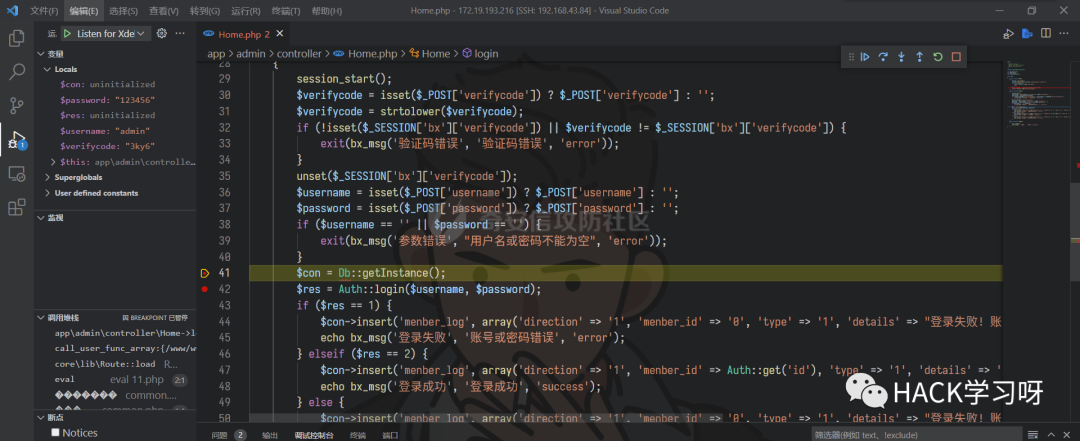Image resolution: width=1080 pixels, height=441 pixels.
Task: Enable the Notices breakpoint checkbox
Action: tap(56, 433)
